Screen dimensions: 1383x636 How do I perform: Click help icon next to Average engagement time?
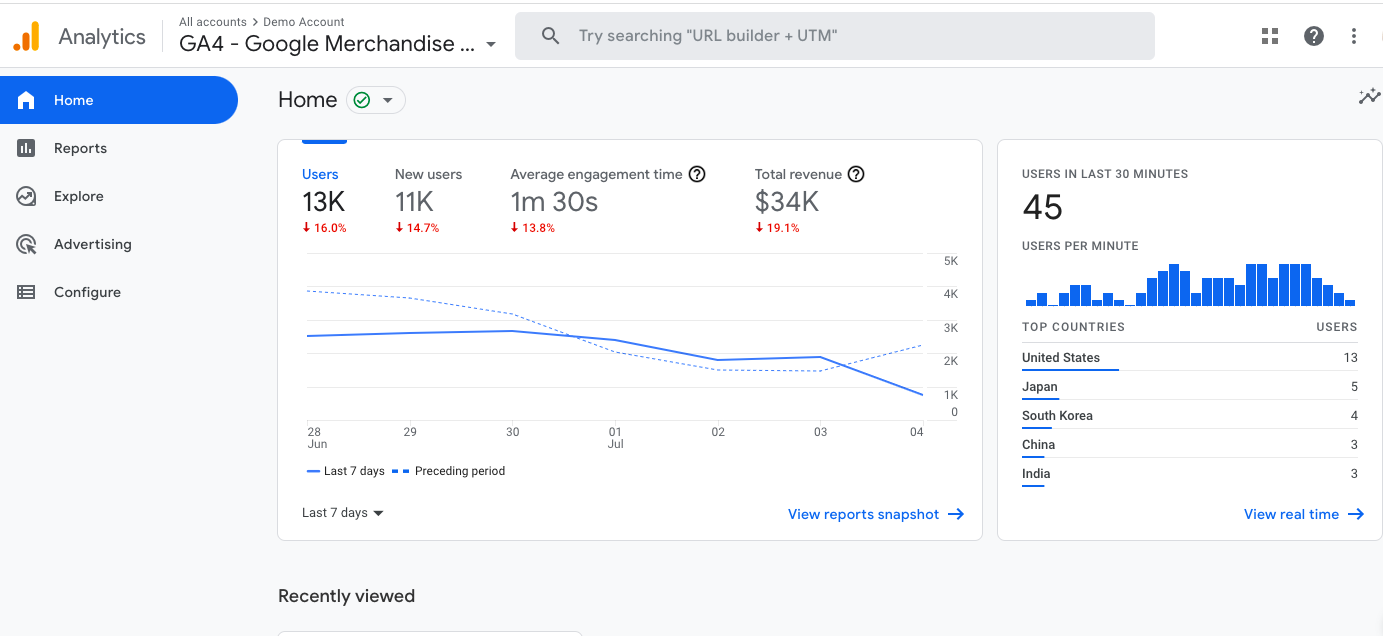click(698, 174)
